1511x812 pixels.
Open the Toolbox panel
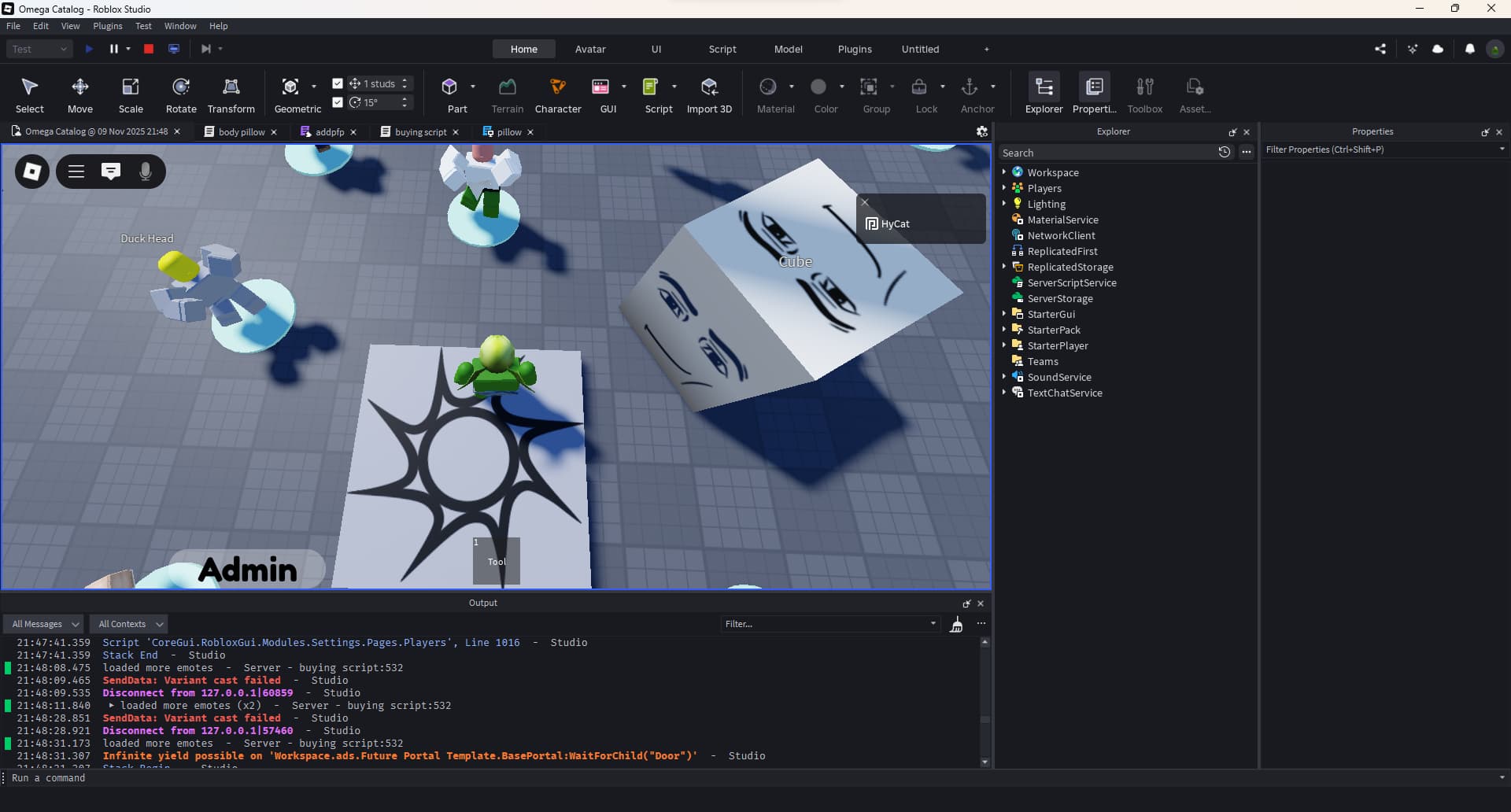(x=1145, y=95)
